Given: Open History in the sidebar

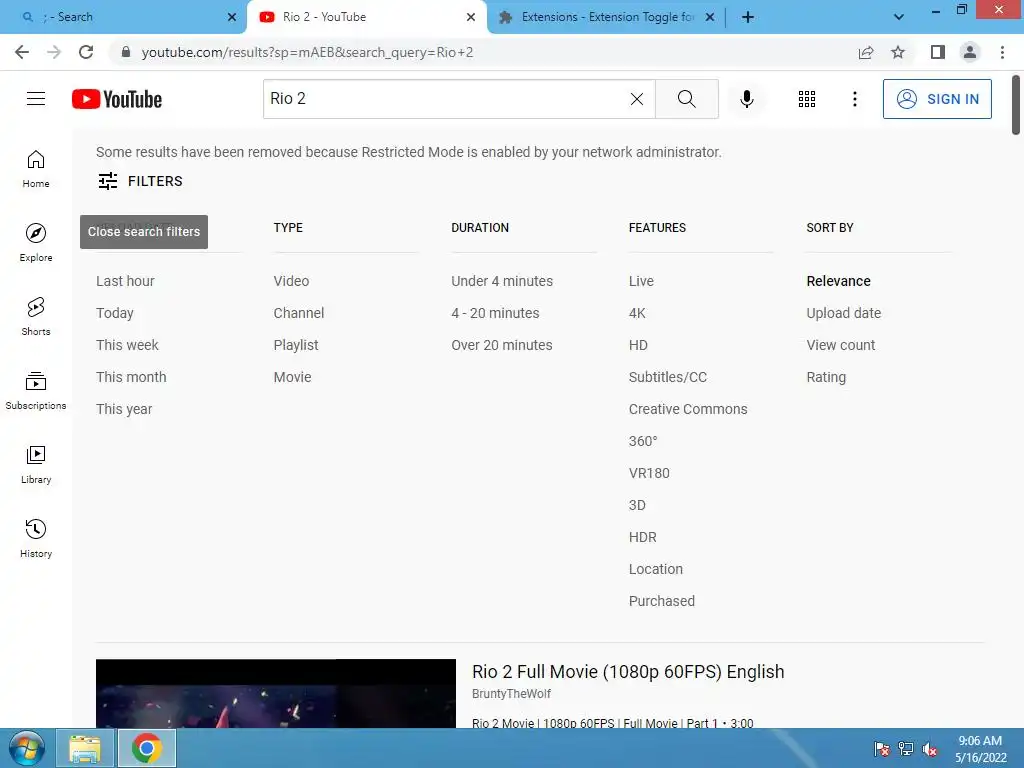Looking at the screenshot, I should point(36,539).
